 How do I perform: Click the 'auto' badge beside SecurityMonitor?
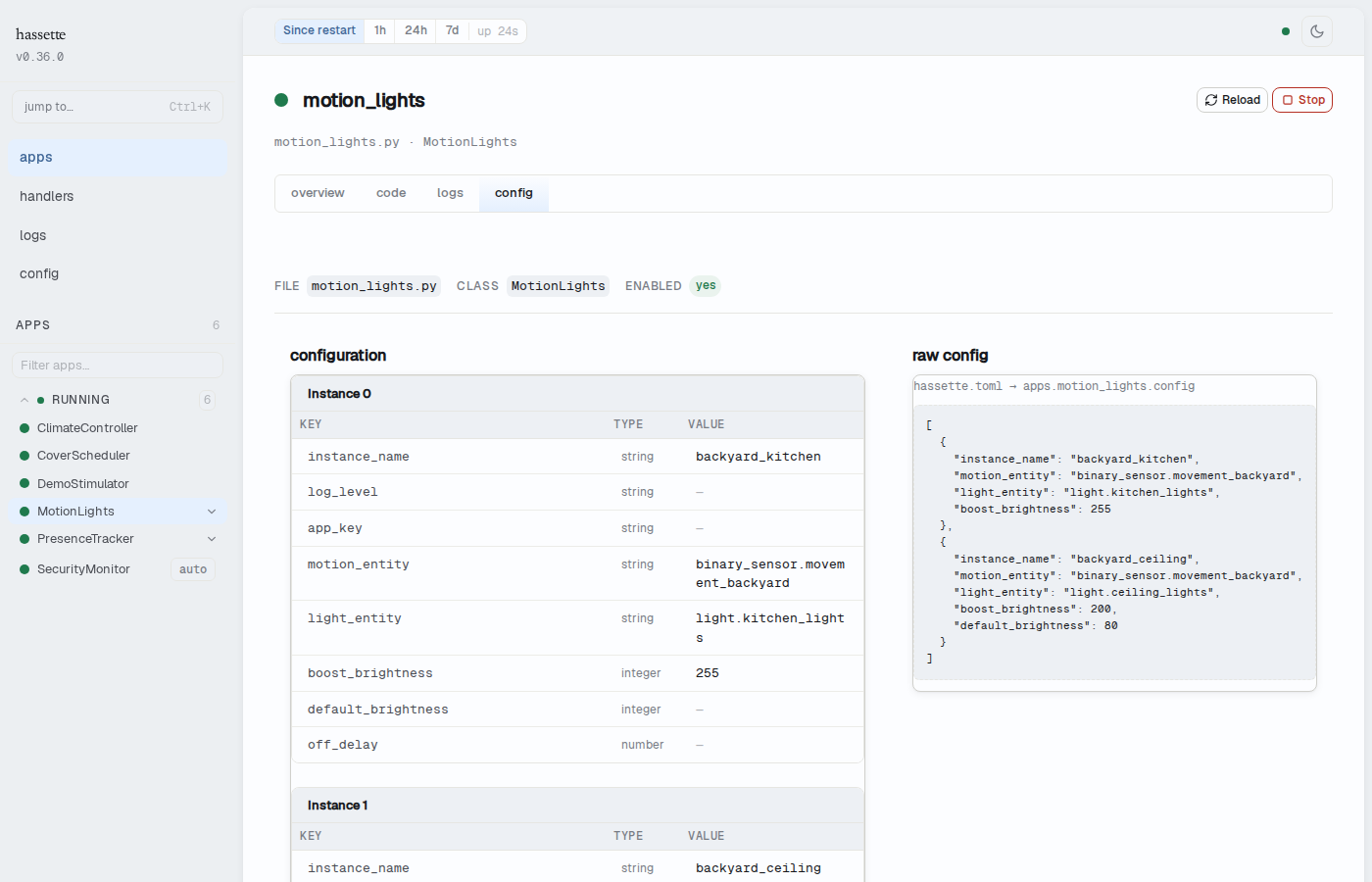click(x=193, y=569)
